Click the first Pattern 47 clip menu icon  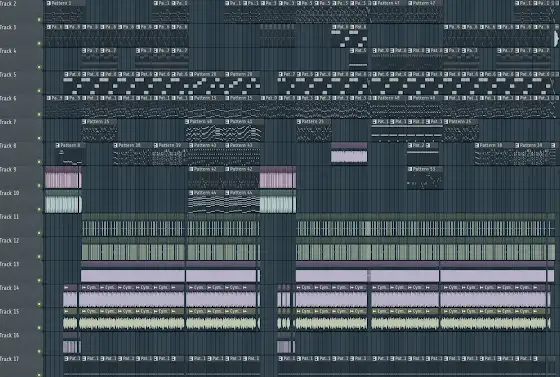[375, 3]
